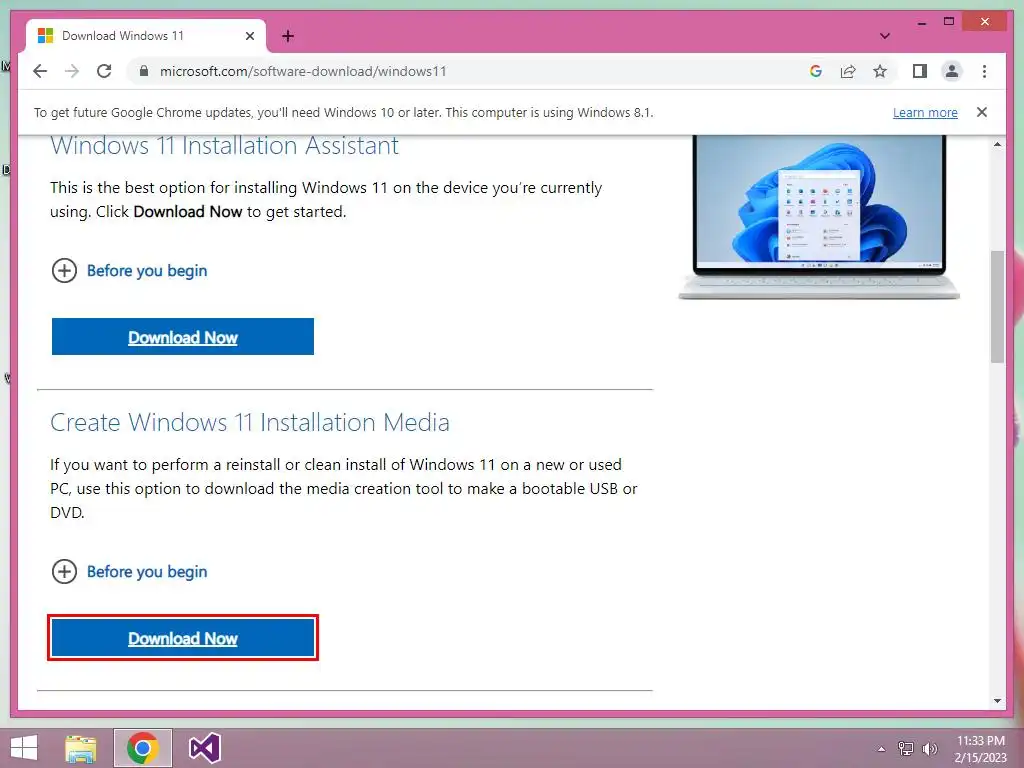Image resolution: width=1024 pixels, height=768 pixels.
Task: Dismiss the Chrome update notification bar
Action: [x=982, y=112]
